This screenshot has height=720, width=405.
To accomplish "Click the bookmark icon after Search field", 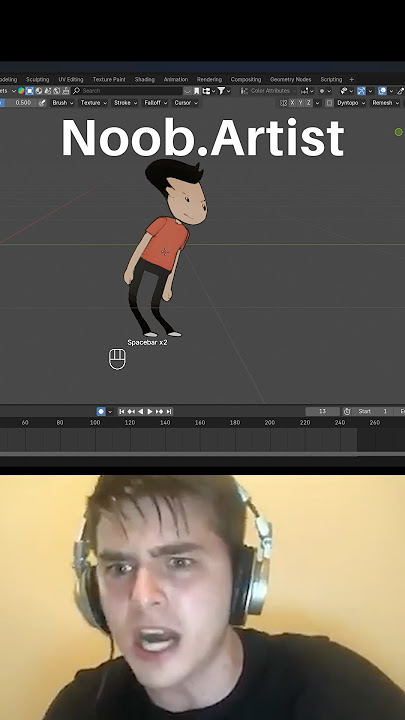I will point(197,91).
